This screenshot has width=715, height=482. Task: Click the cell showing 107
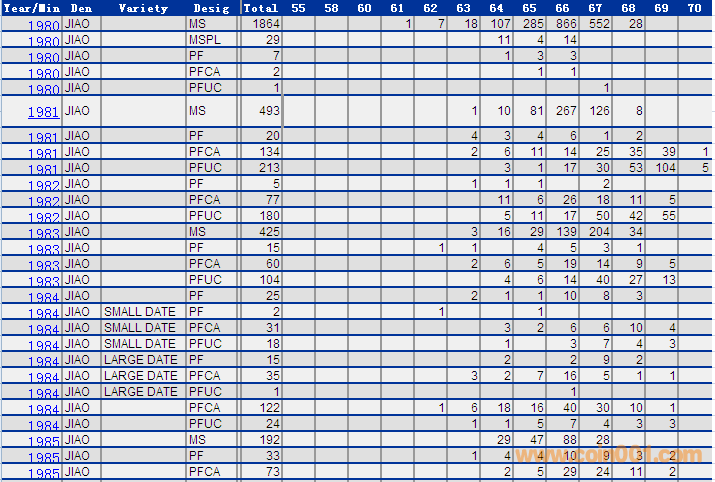click(501, 23)
